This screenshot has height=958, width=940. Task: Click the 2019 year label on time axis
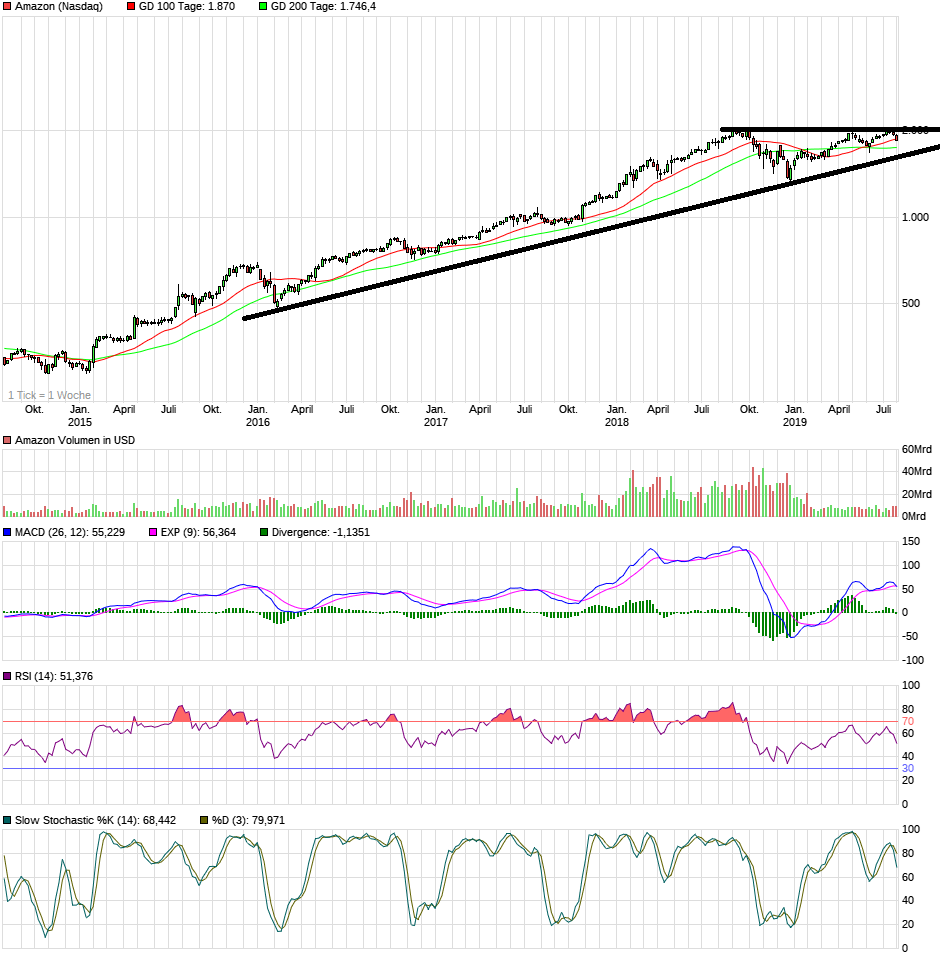pyautogui.click(x=795, y=422)
